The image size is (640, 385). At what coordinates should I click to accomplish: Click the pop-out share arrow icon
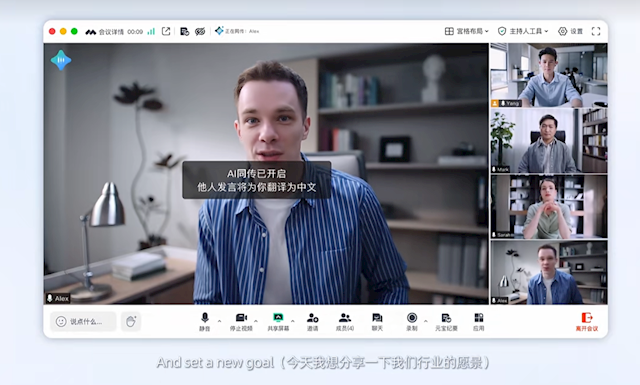point(166,31)
